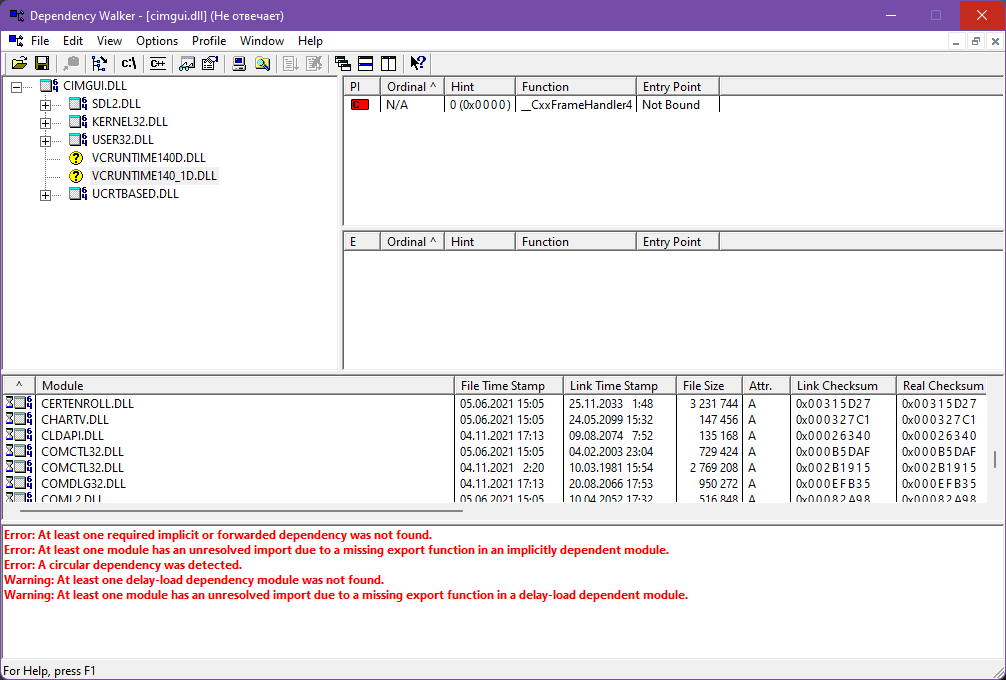Collapse the CIMGUI.DLL tree node
Image resolution: width=1006 pixels, height=680 pixels.
pyautogui.click(x=16, y=85)
